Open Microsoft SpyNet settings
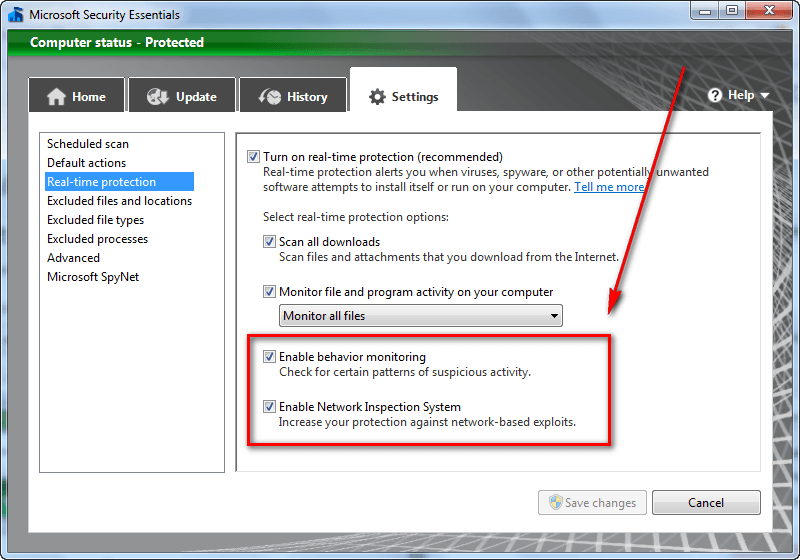This screenshot has width=800, height=560. [93, 277]
